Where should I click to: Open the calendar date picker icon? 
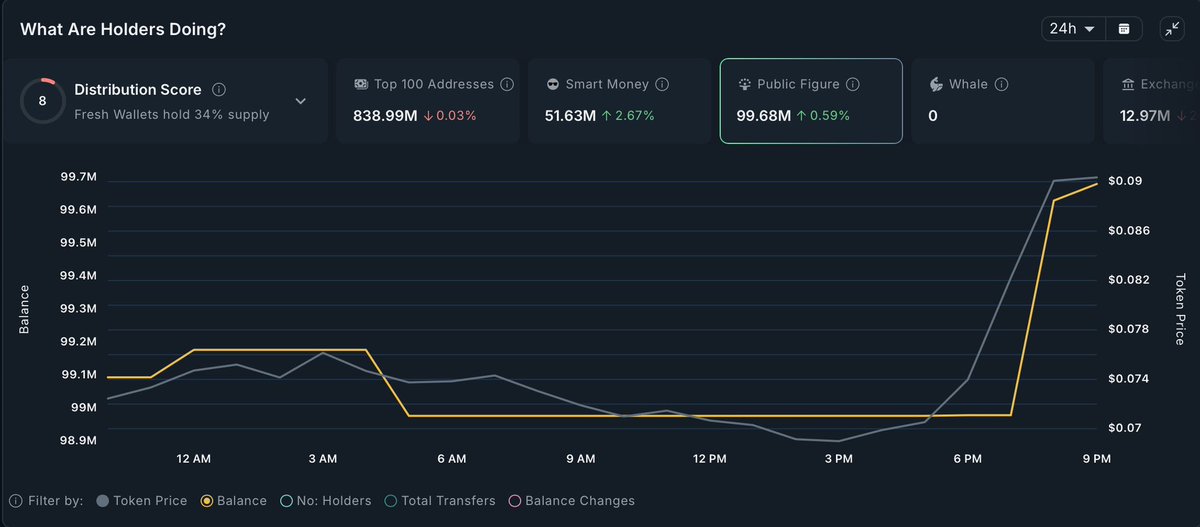point(1124,29)
